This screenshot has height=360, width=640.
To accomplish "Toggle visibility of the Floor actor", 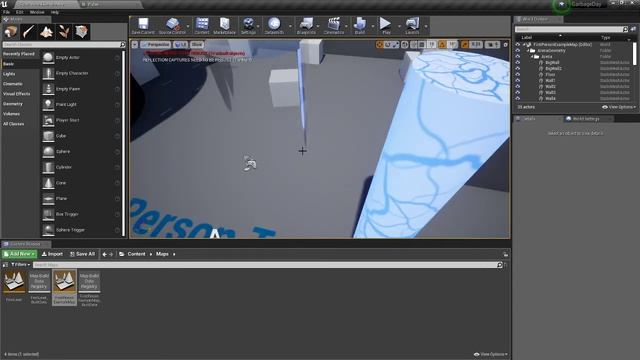I will [518, 75].
